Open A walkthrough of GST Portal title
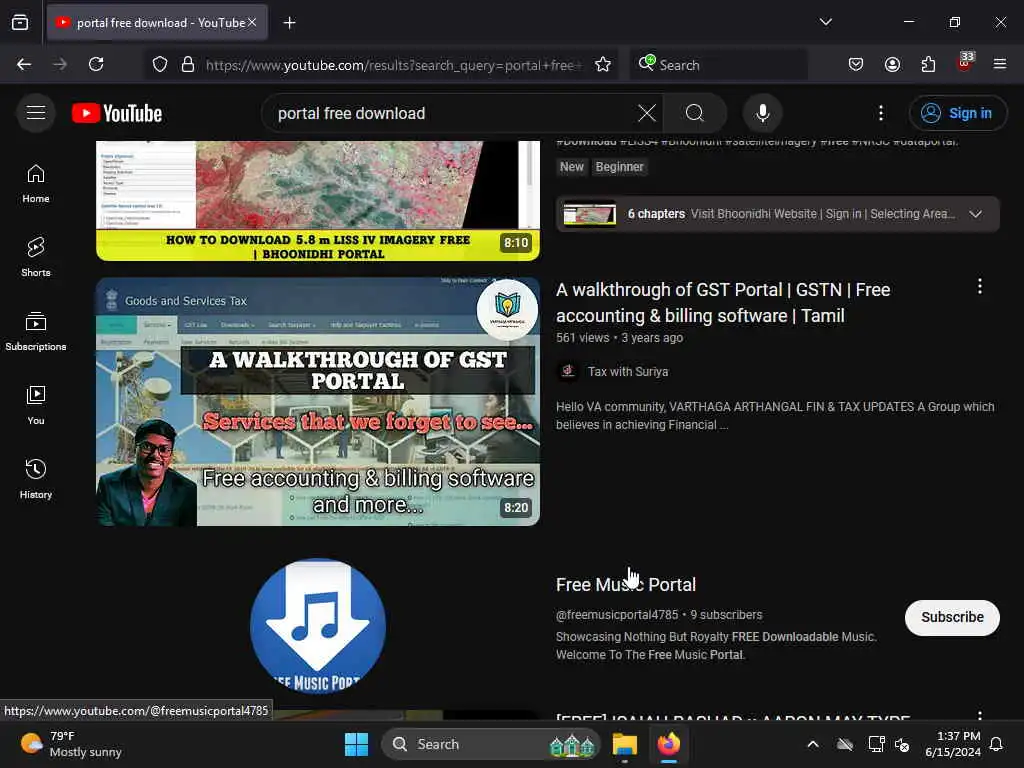The image size is (1024, 768). click(x=723, y=302)
